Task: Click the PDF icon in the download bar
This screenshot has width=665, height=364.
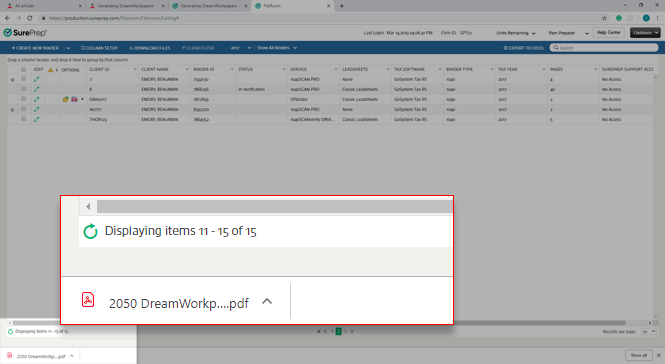Action: pyautogui.click(x=10, y=356)
